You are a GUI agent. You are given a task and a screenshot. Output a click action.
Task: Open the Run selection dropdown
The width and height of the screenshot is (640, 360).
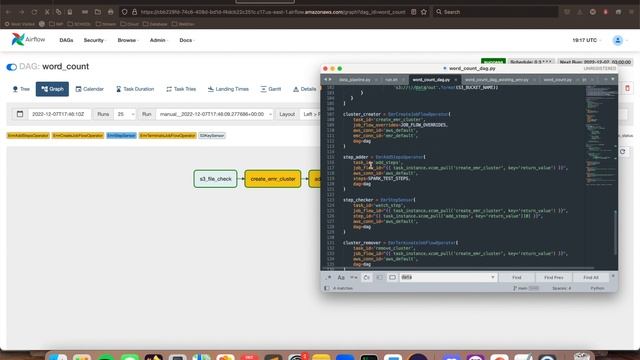click(x=214, y=114)
